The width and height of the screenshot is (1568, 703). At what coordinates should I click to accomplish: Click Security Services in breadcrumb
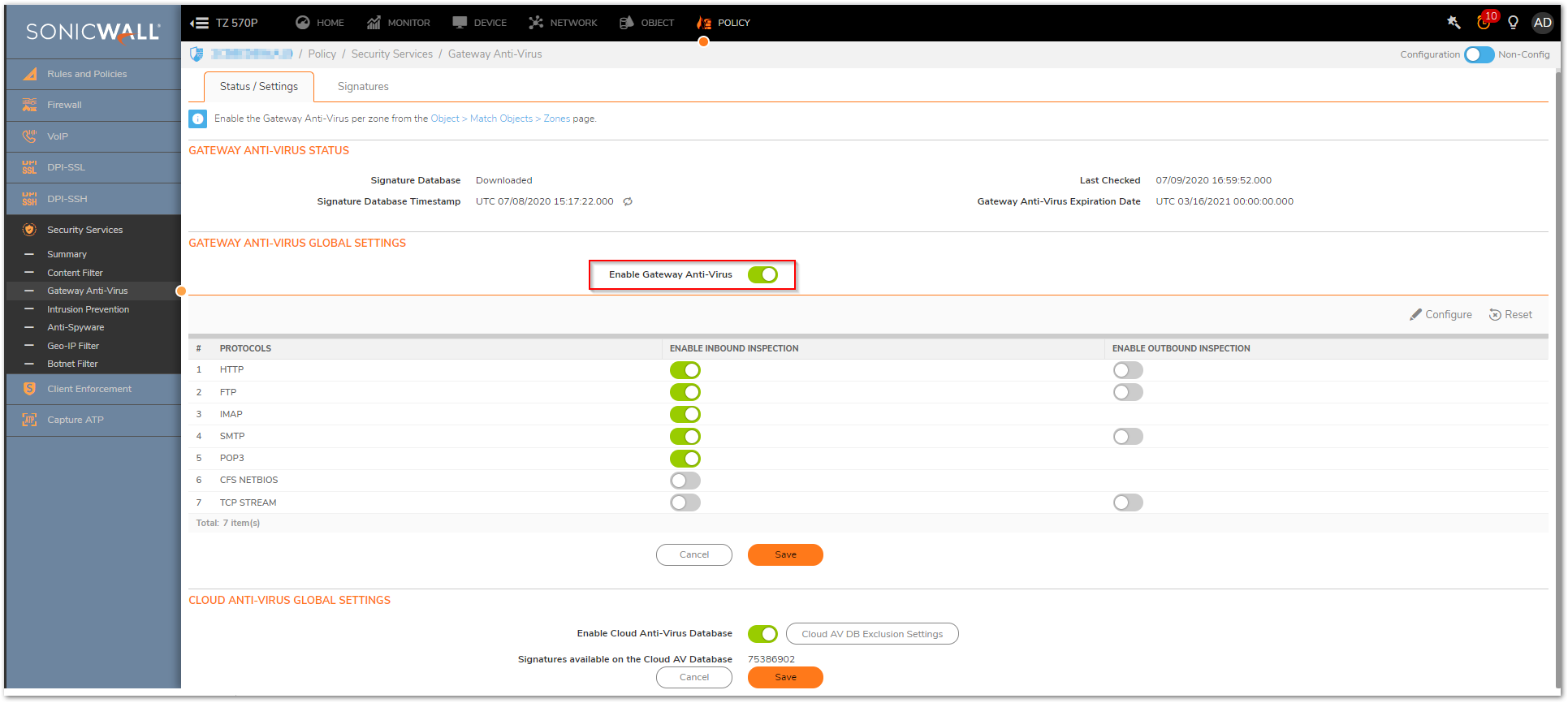coord(392,54)
